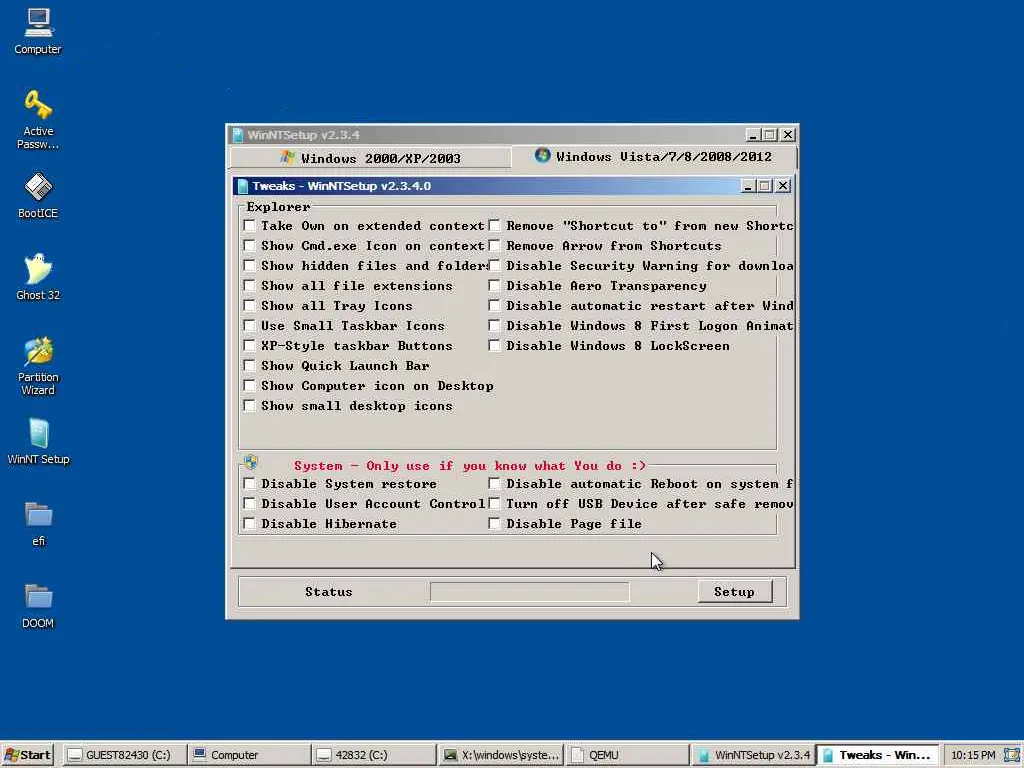
Task: Switch to WinNTSetup v2.3.4 taskbar button
Action: [754, 755]
